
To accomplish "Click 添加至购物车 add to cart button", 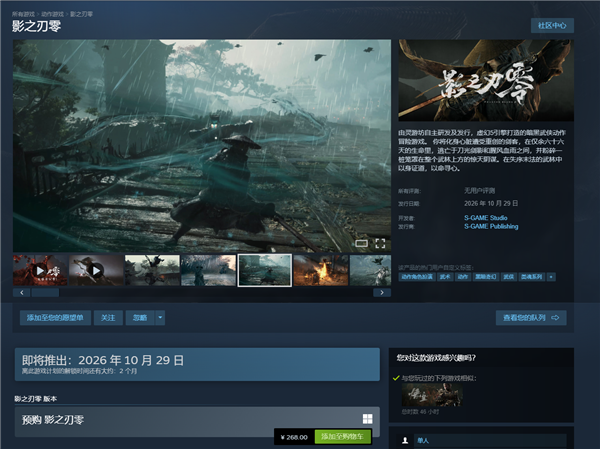I will point(342,437).
